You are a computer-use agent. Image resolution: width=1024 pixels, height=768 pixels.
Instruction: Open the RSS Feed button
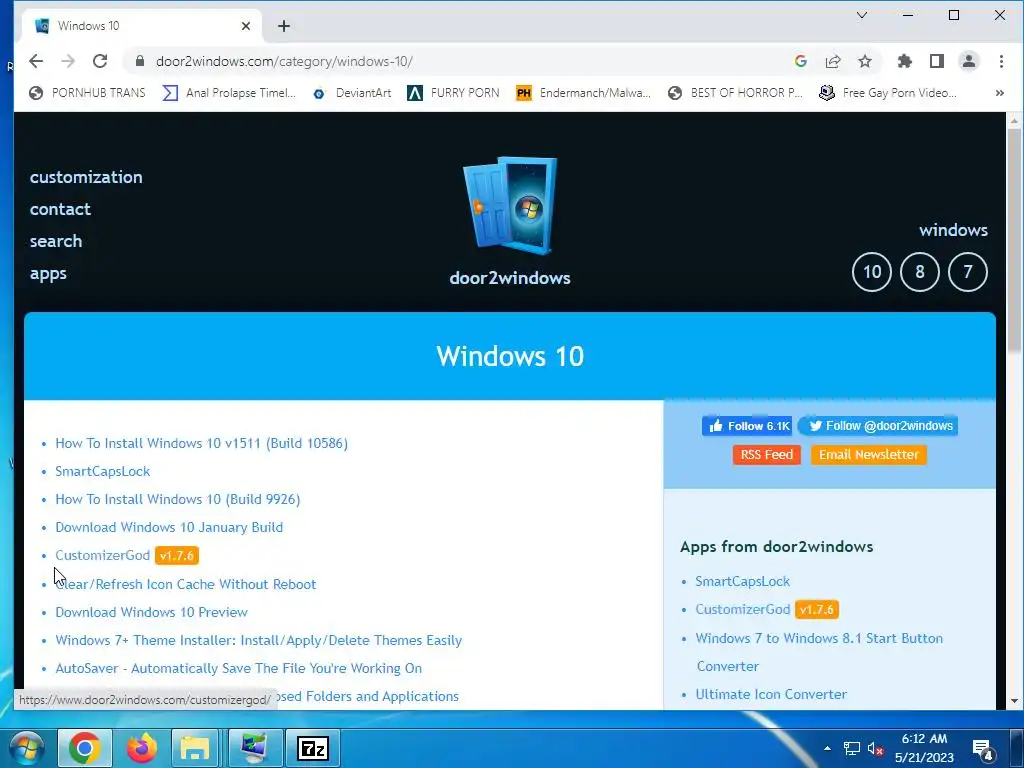tap(766, 455)
